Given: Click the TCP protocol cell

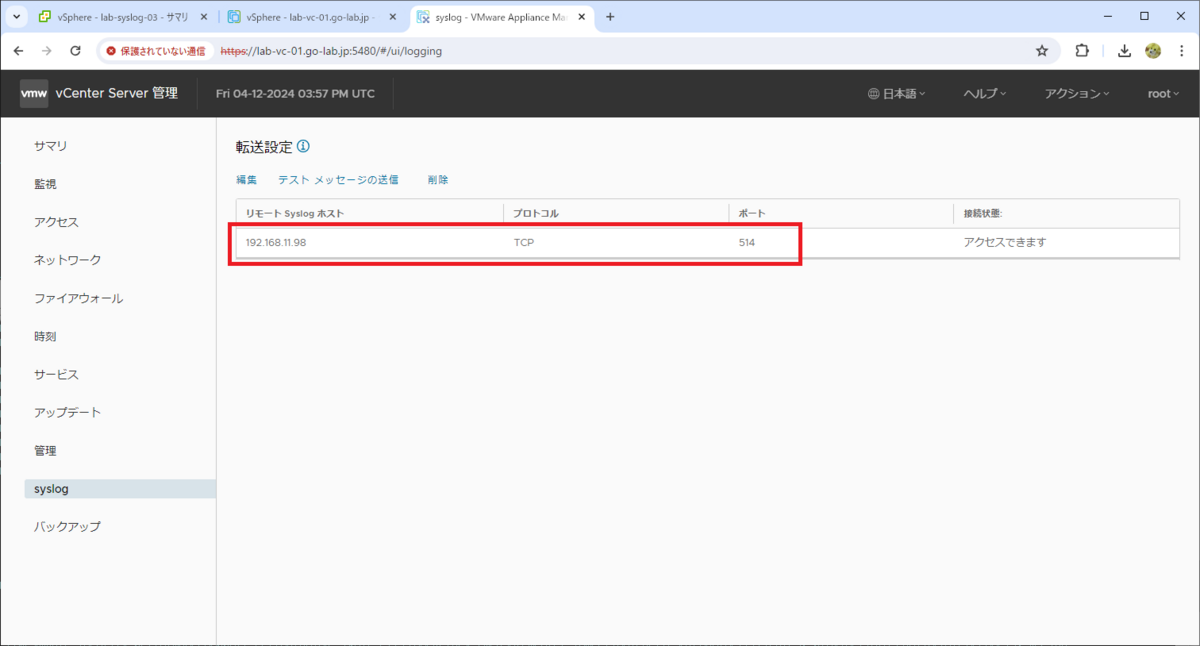Looking at the screenshot, I should (x=524, y=242).
